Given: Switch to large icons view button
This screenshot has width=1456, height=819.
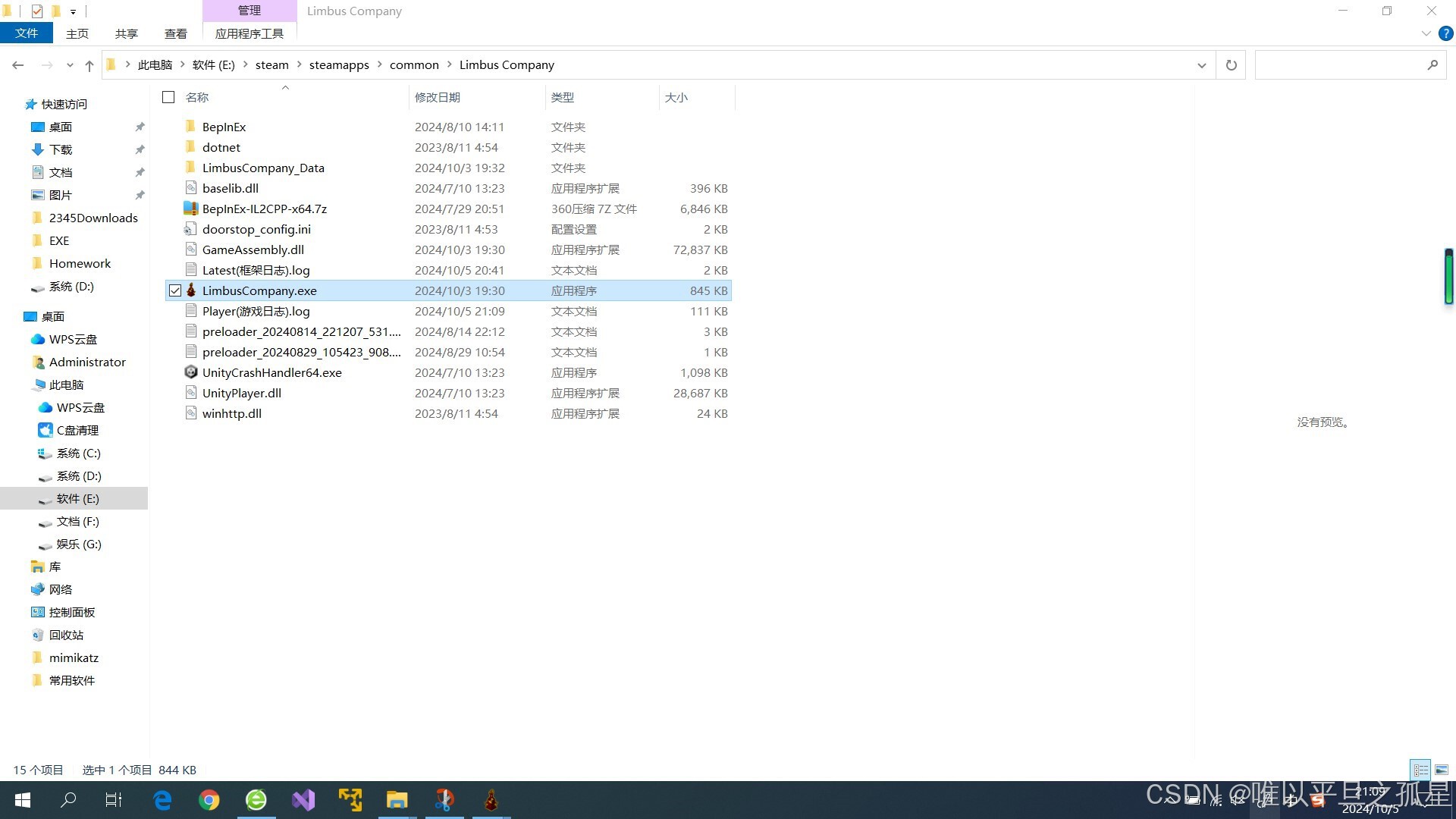Looking at the screenshot, I should coord(1441,770).
